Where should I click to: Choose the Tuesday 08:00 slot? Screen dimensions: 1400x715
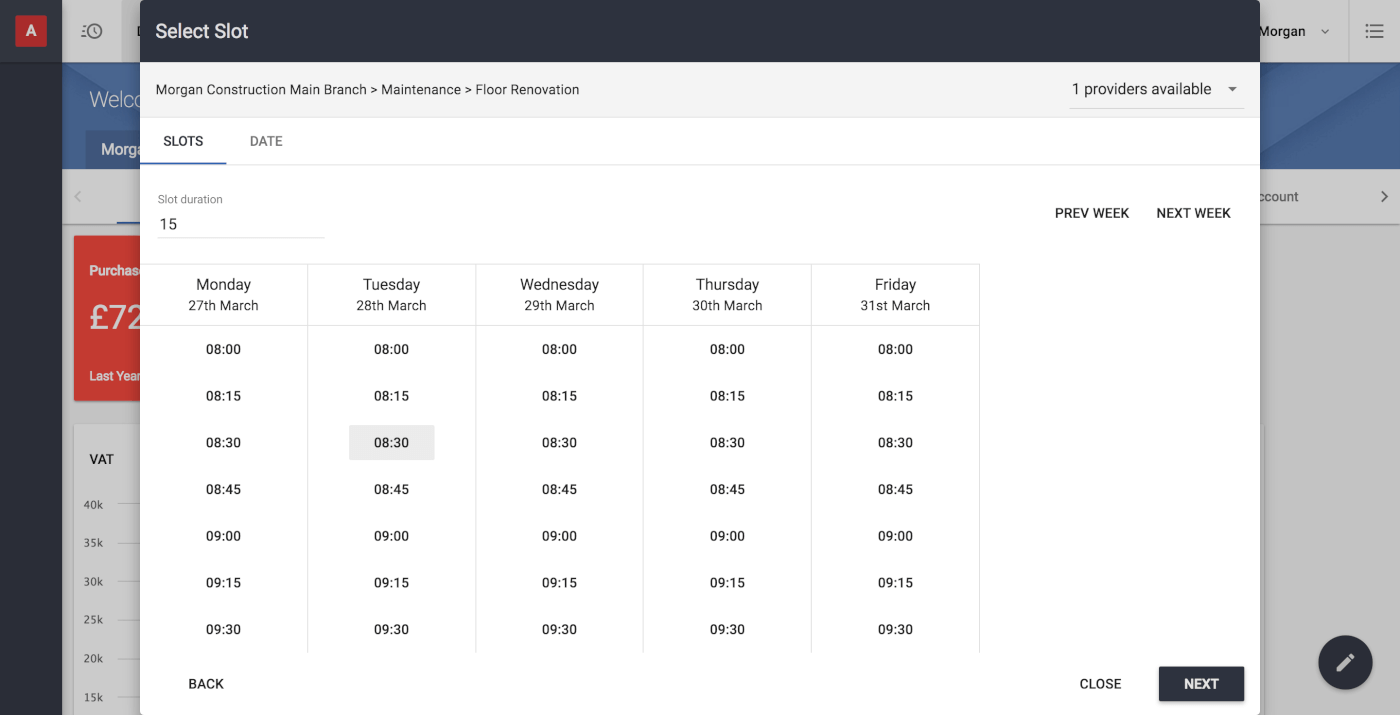tap(392, 350)
